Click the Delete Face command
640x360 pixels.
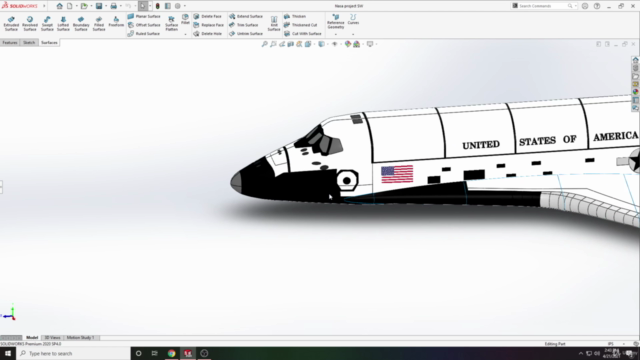(x=207, y=16)
